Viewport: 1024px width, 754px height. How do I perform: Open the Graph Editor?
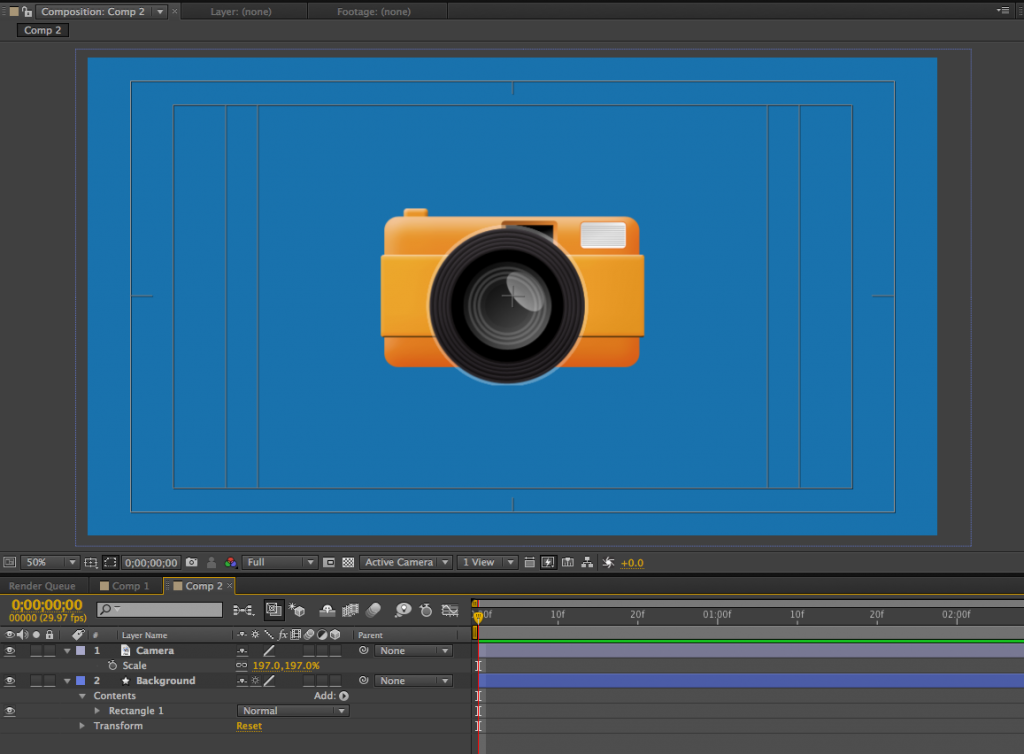pos(451,610)
